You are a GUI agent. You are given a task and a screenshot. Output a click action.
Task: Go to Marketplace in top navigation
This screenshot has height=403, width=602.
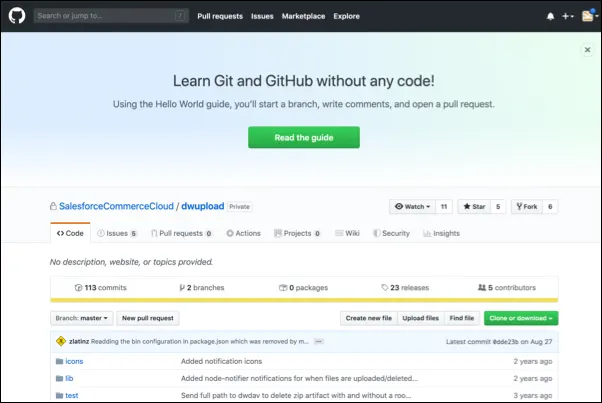[303, 16]
